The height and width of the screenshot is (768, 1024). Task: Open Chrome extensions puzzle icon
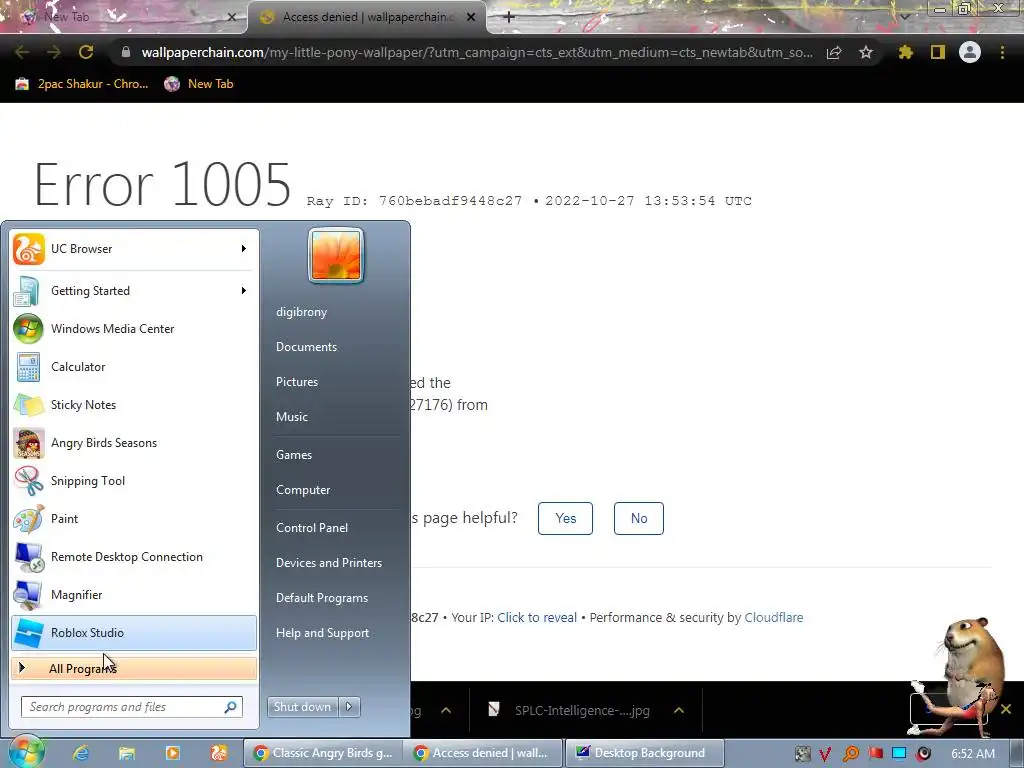(906, 52)
